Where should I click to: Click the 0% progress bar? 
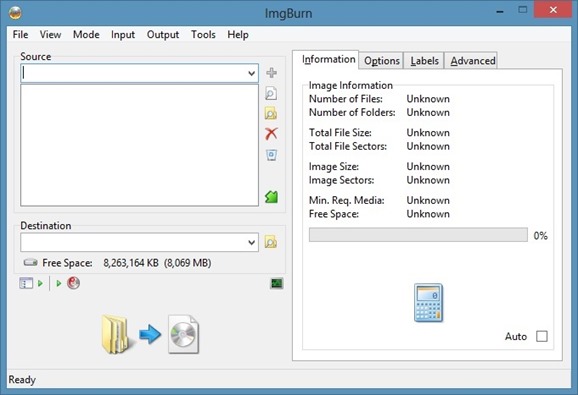(418, 235)
